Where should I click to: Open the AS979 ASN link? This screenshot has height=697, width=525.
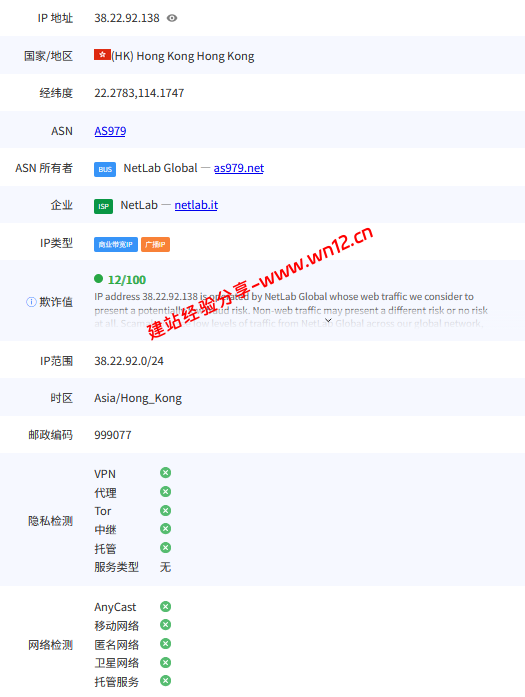pos(110,131)
